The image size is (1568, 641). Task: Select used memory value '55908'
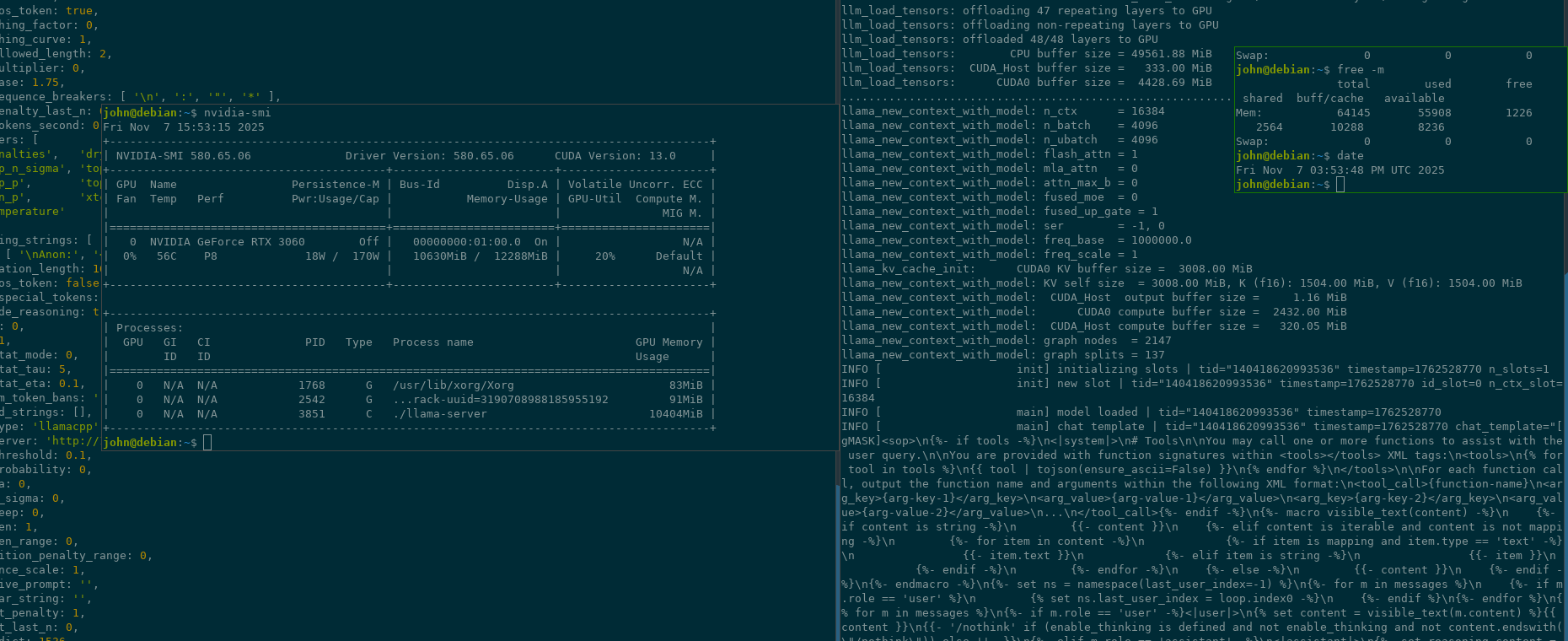click(x=1435, y=113)
